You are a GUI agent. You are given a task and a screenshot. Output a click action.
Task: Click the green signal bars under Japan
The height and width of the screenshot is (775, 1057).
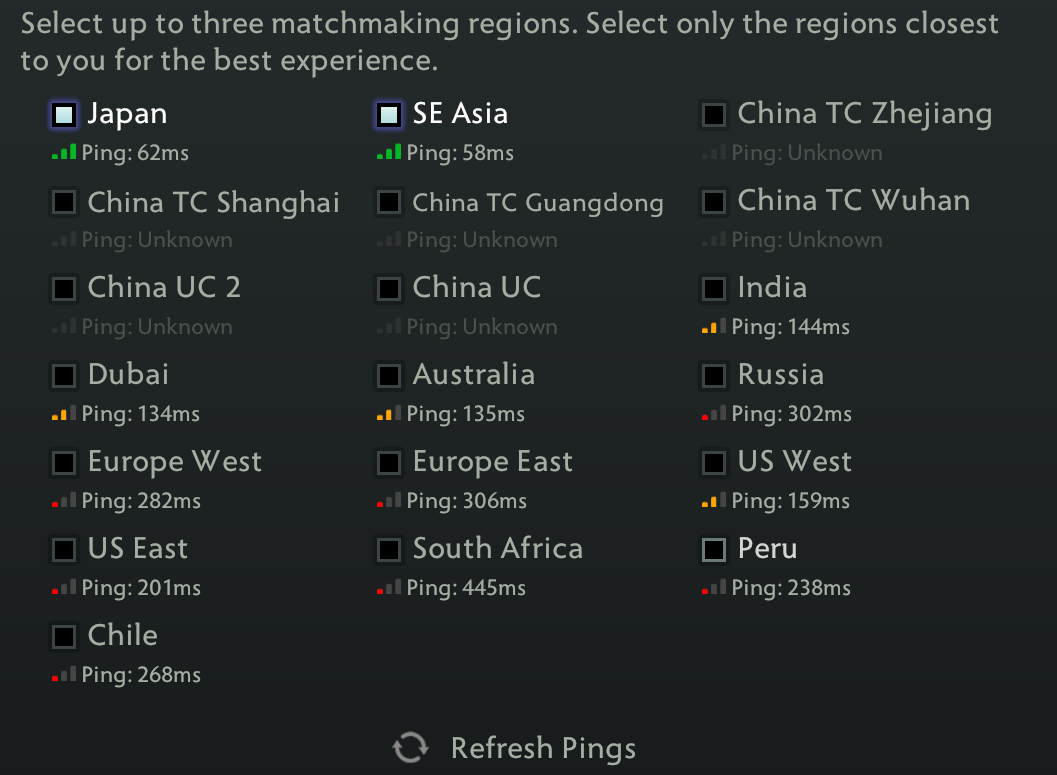click(x=64, y=153)
